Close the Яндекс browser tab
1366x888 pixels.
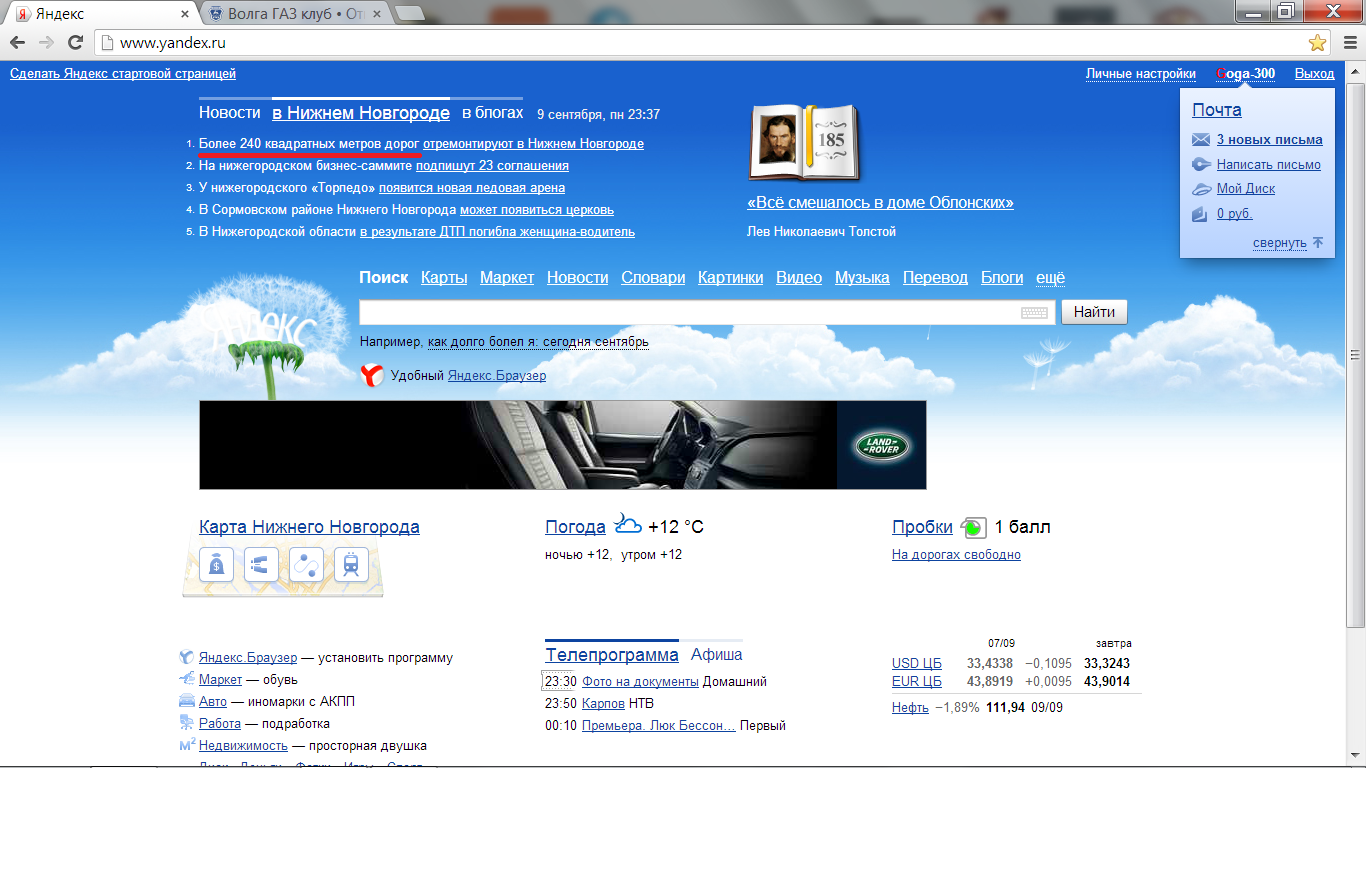[184, 14]
